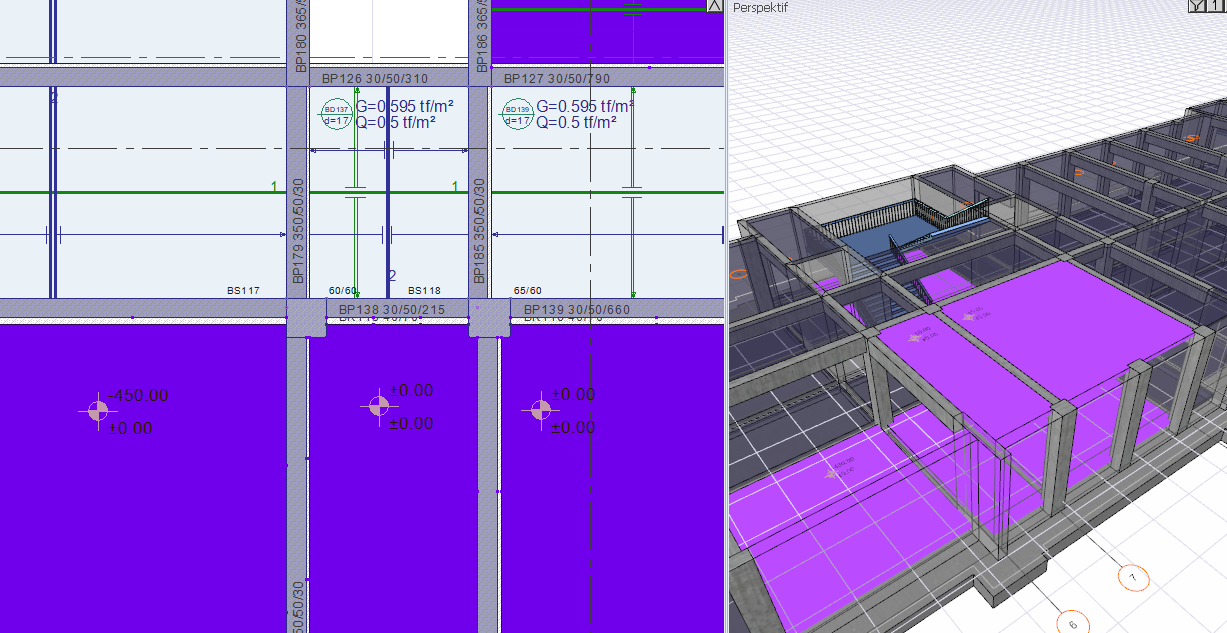This screenshot has height=633, width=1227.
Task: Select axis 7 bubble in perspective view
Action: click(1133, 577)
